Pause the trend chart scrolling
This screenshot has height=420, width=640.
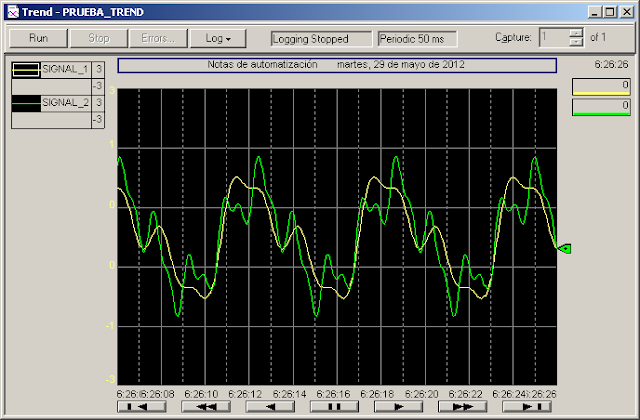click(x=334, y=407)
